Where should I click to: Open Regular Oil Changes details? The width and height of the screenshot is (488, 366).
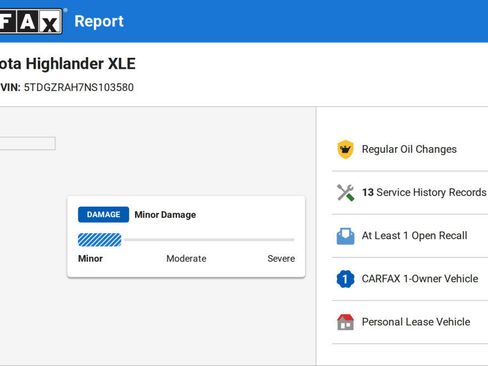pos(410,149)
